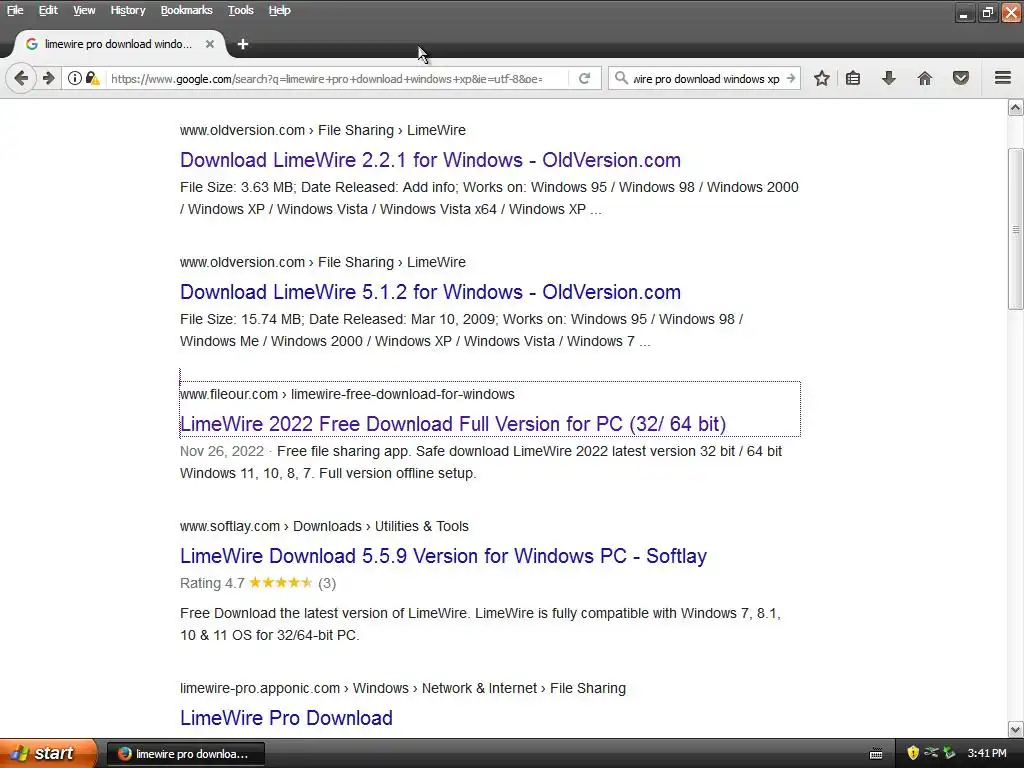Click the vertical scrollbar thumb

[1016, 229]
